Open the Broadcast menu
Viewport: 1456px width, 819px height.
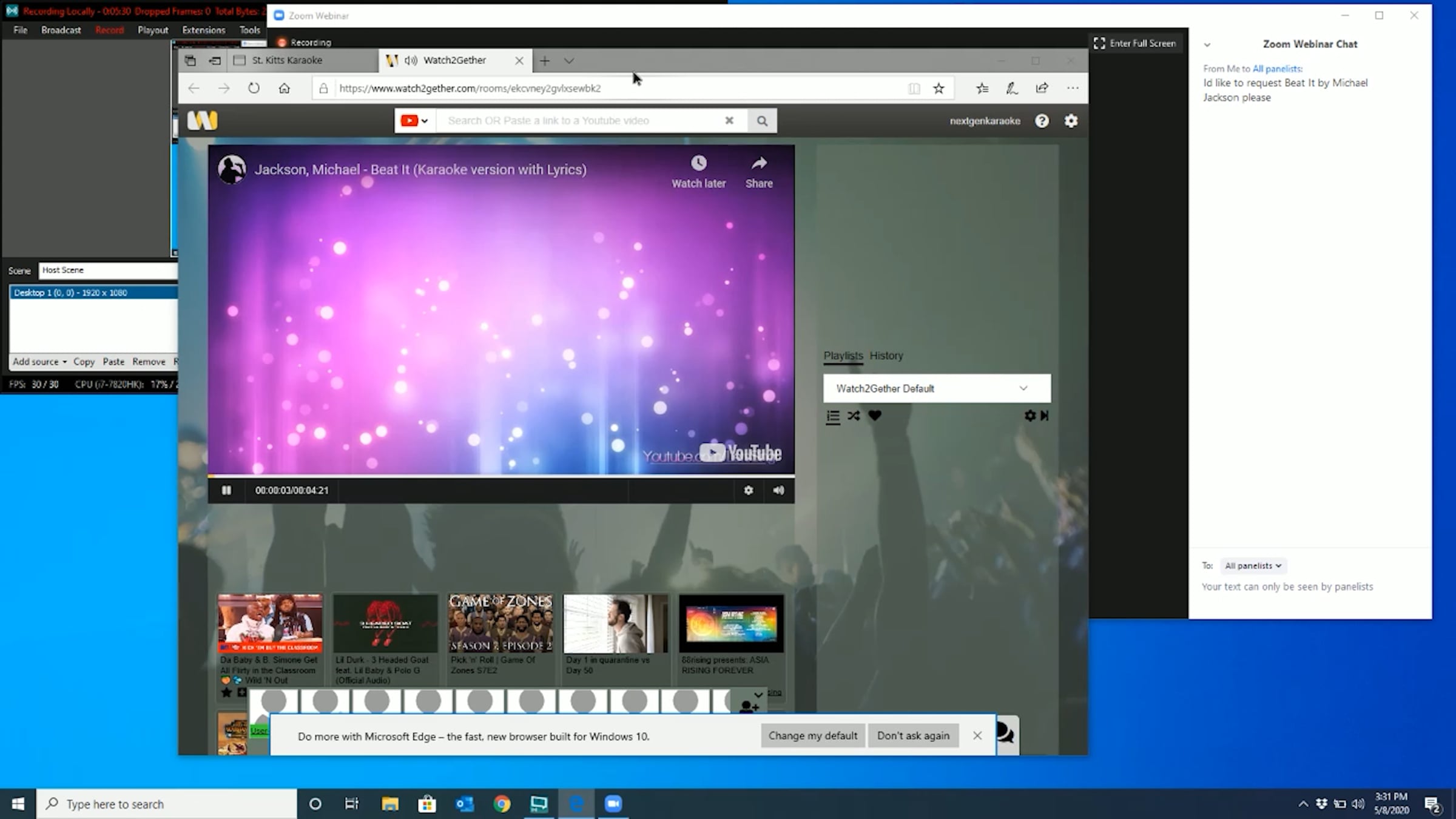coord(61,30)
